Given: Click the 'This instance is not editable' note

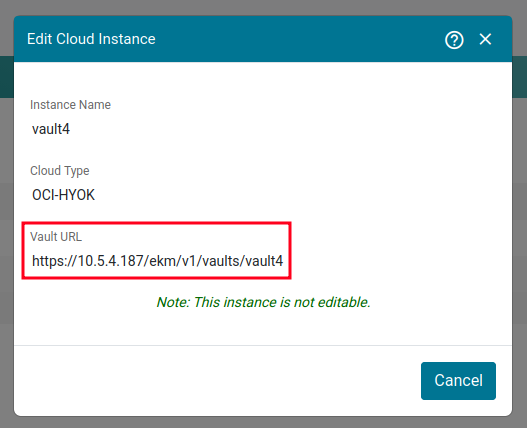Looking at the screenshot, I should 264,302.
